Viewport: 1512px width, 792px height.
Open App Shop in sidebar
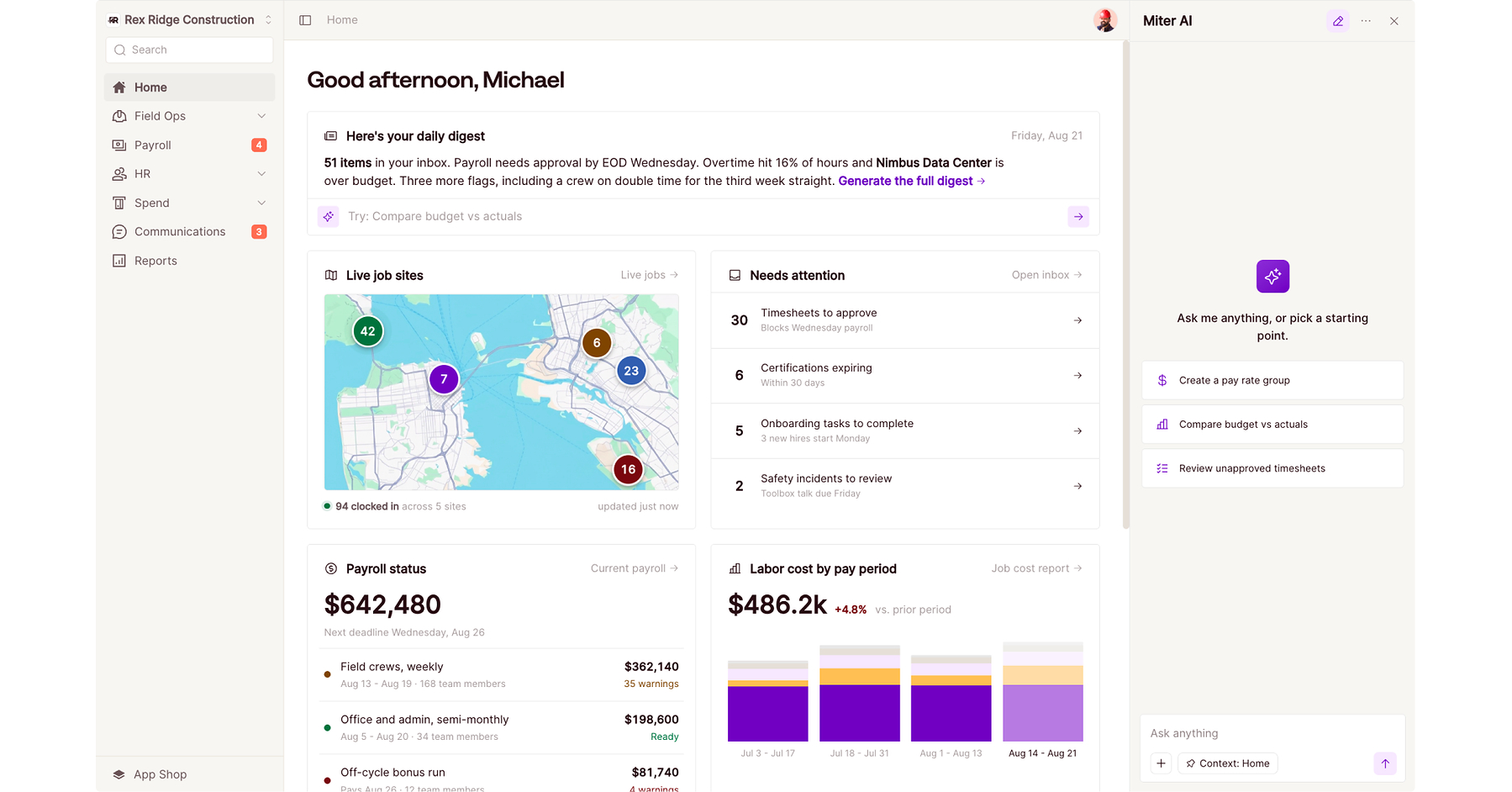pos(190,774)
